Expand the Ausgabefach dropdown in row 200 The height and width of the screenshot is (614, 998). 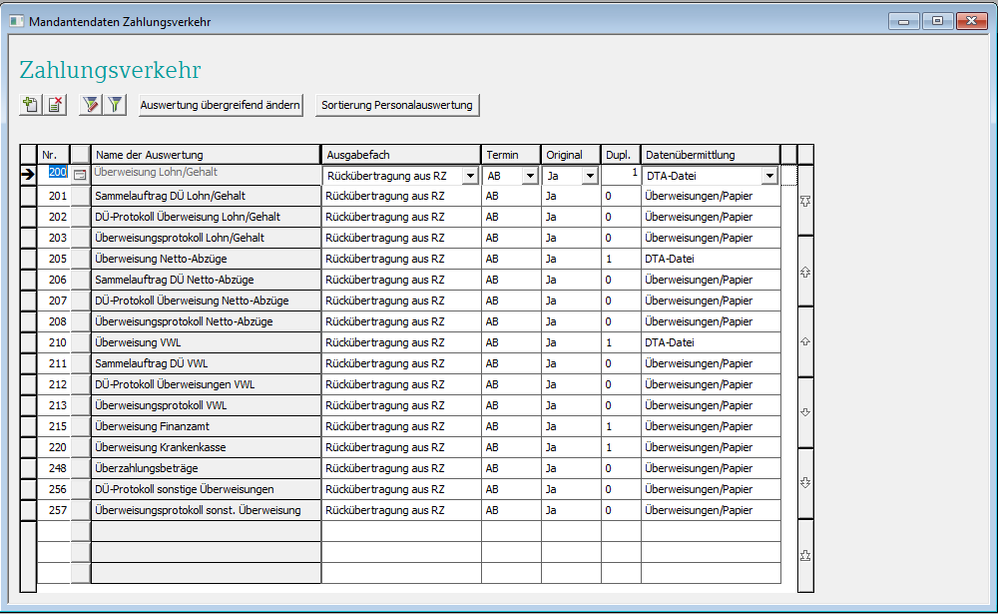(x=470, y=176)
